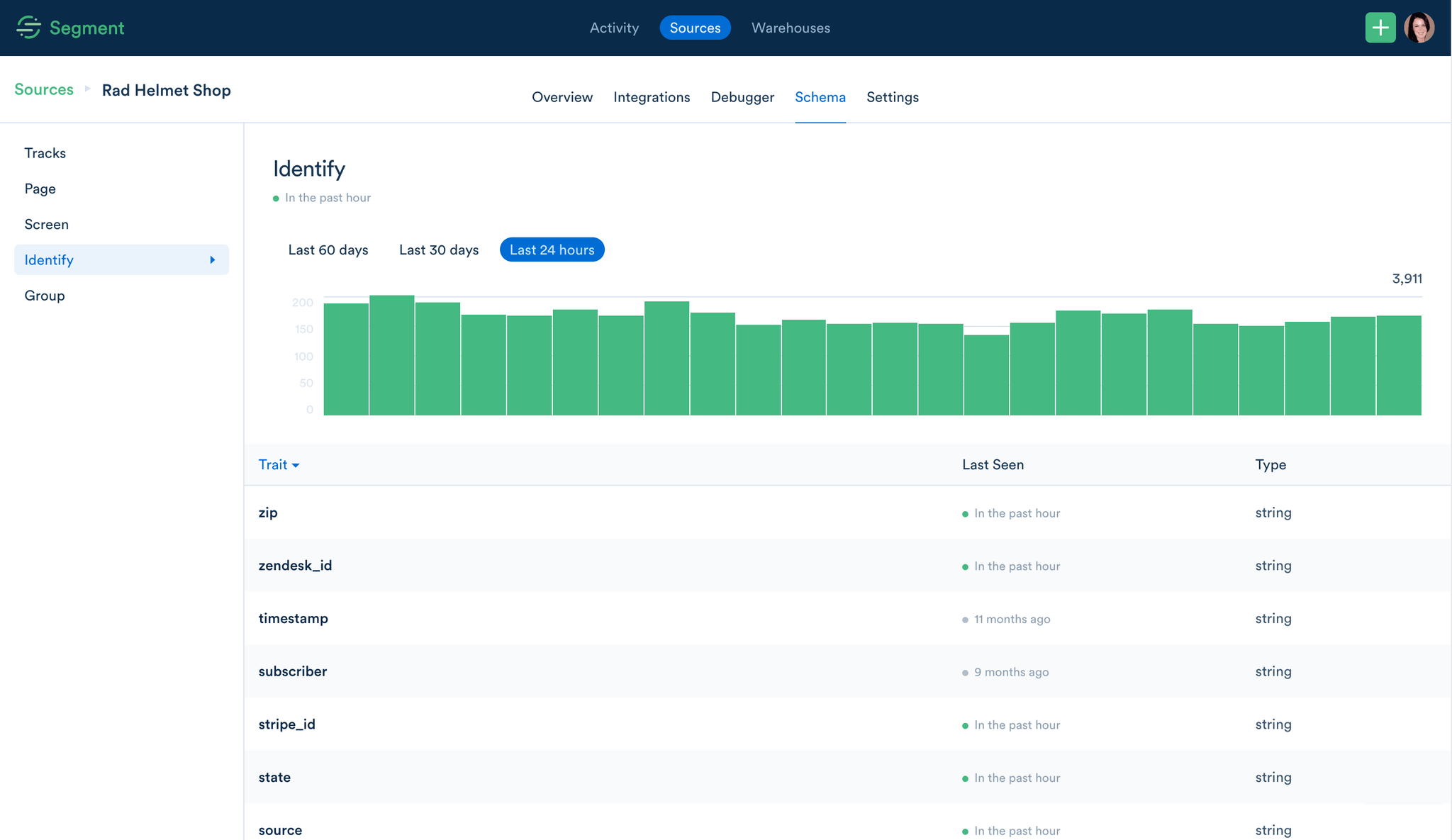This screenshot has height=840, width=1452.
Task: Open the user profile avatar
Action: (x=1419, y=28)
